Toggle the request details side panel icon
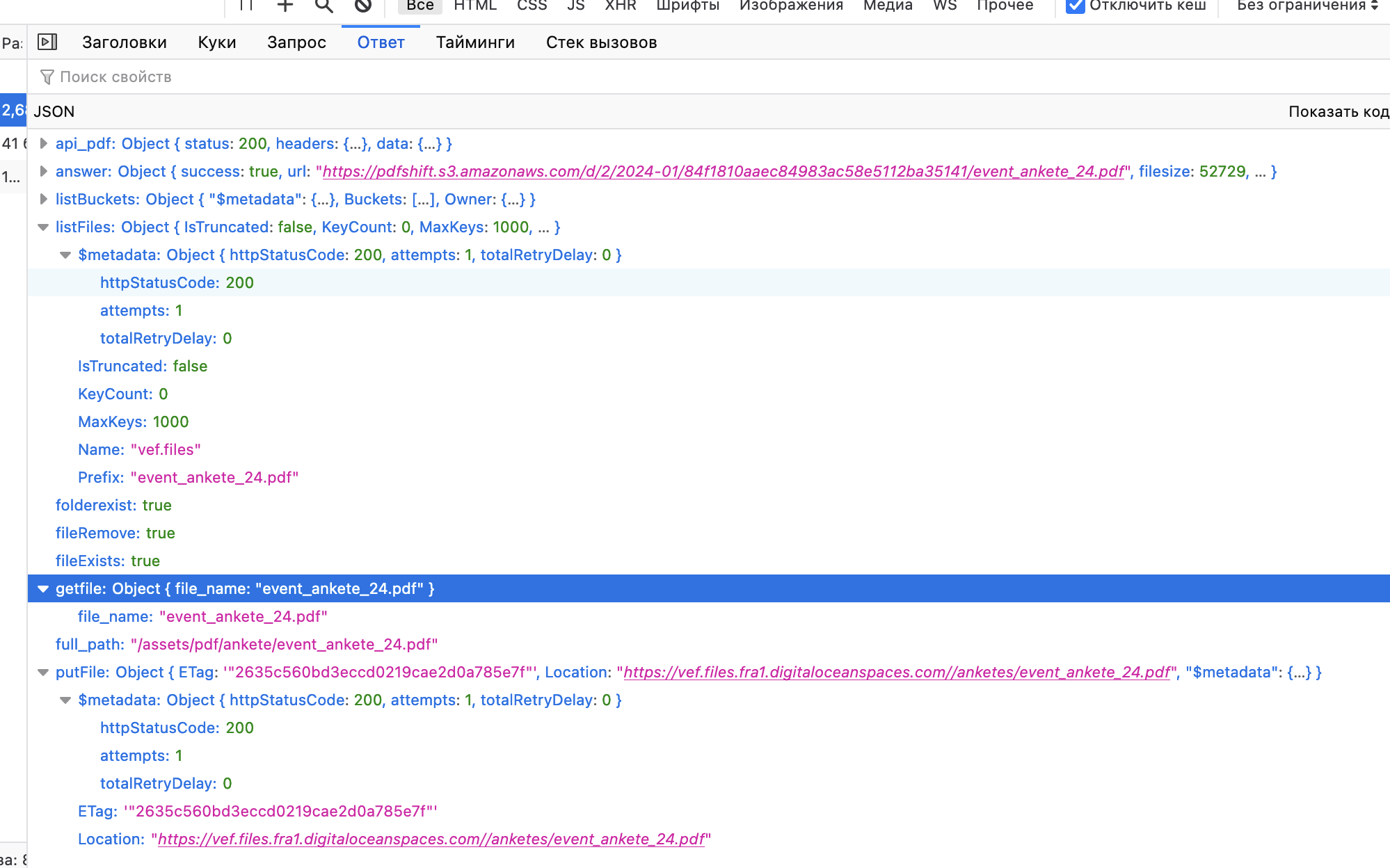This screenshot has width=1390, height=868. pyautogui.click(x=47, y=42)
